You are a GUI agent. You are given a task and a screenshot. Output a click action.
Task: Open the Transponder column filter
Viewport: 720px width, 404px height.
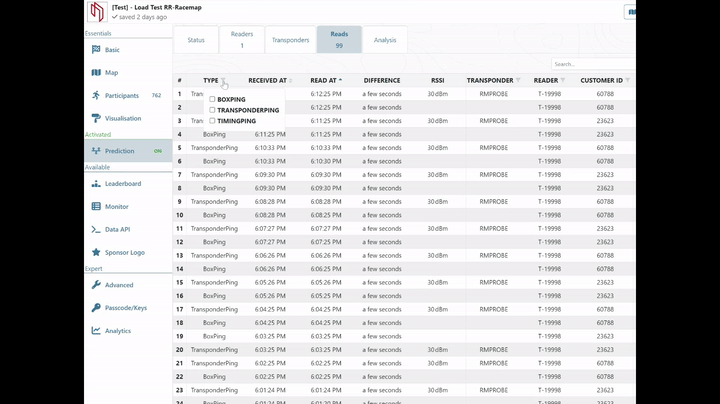(x=518, y=80)
